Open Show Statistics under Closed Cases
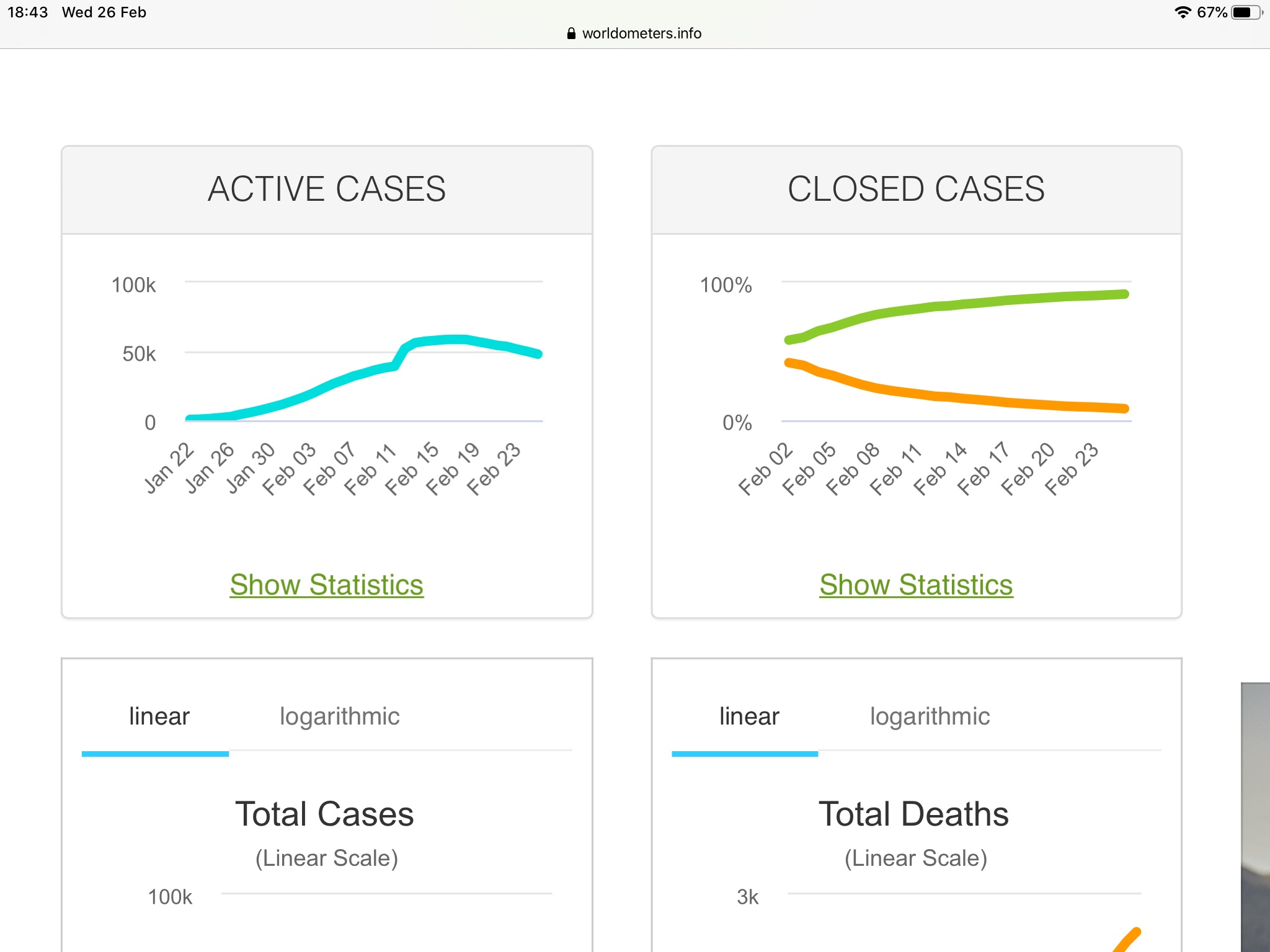Image resolution: width=1270 pixels, height=952 pixels. point(916,584)
